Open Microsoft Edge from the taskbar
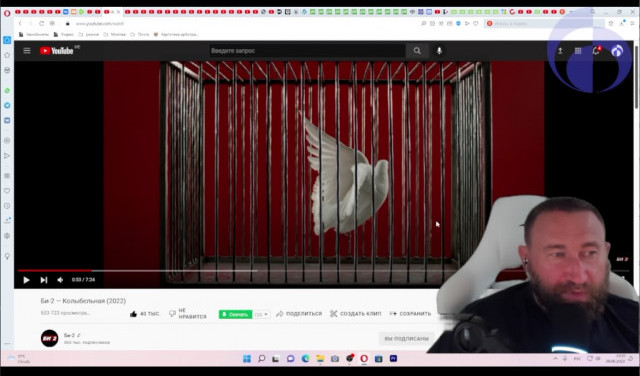The height and width of the screenshot is (376, 640). (x=305, y=358)
